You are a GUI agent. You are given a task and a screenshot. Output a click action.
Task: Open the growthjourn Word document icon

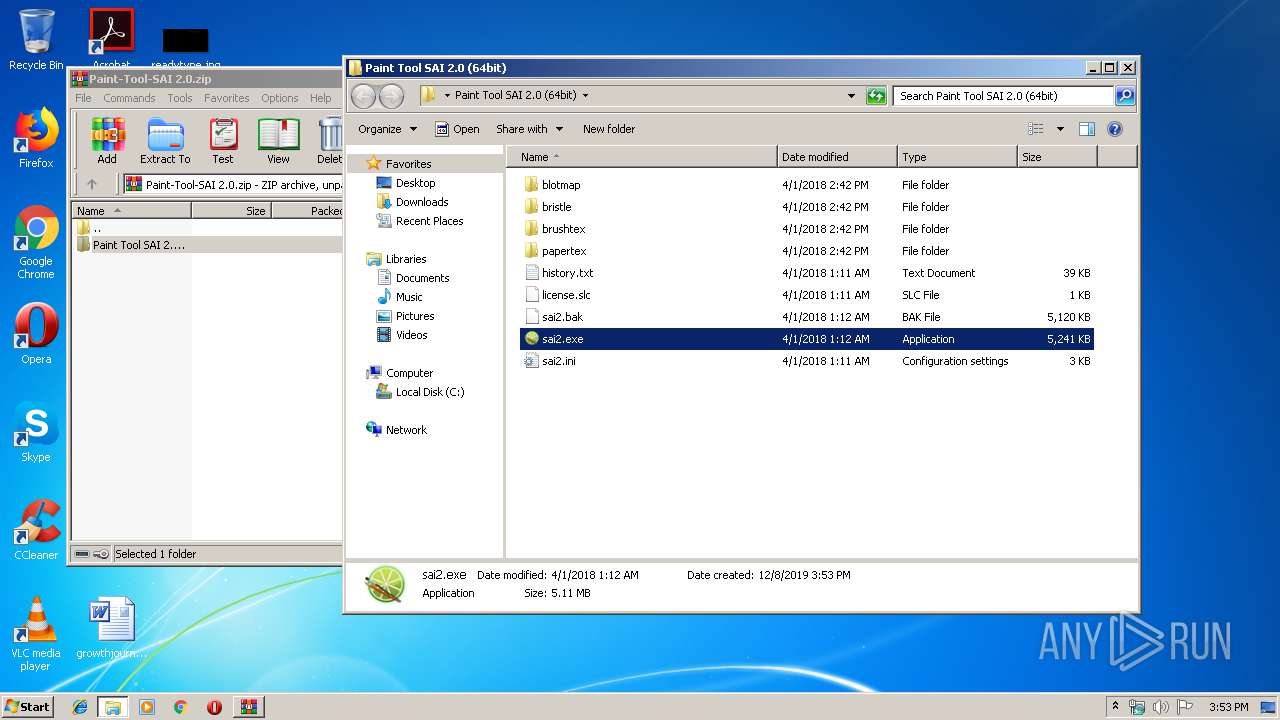tap(111, 628)
